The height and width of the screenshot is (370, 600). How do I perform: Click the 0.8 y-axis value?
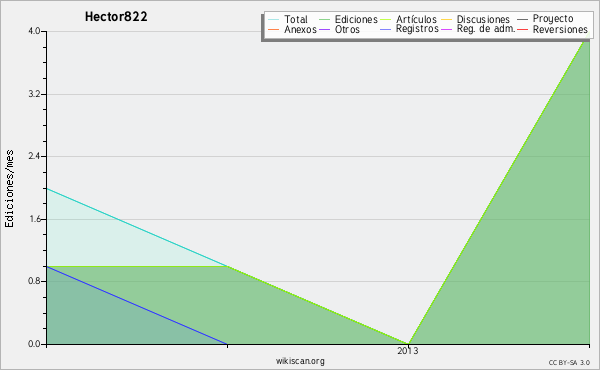pos(34,281)
